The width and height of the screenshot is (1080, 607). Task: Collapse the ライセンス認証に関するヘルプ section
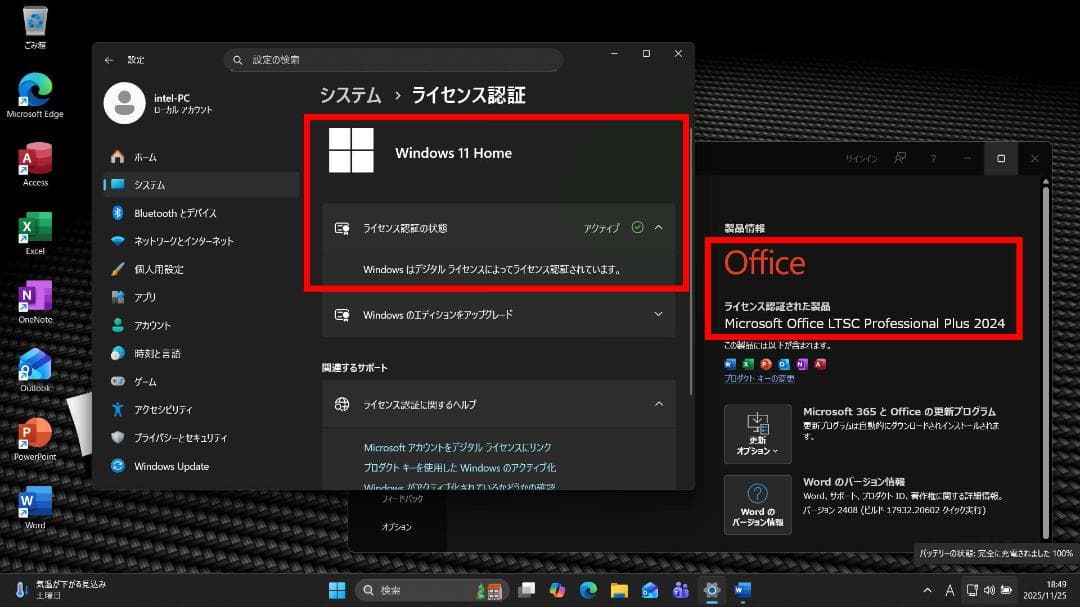pyautogui.click(x=658, y=404)
